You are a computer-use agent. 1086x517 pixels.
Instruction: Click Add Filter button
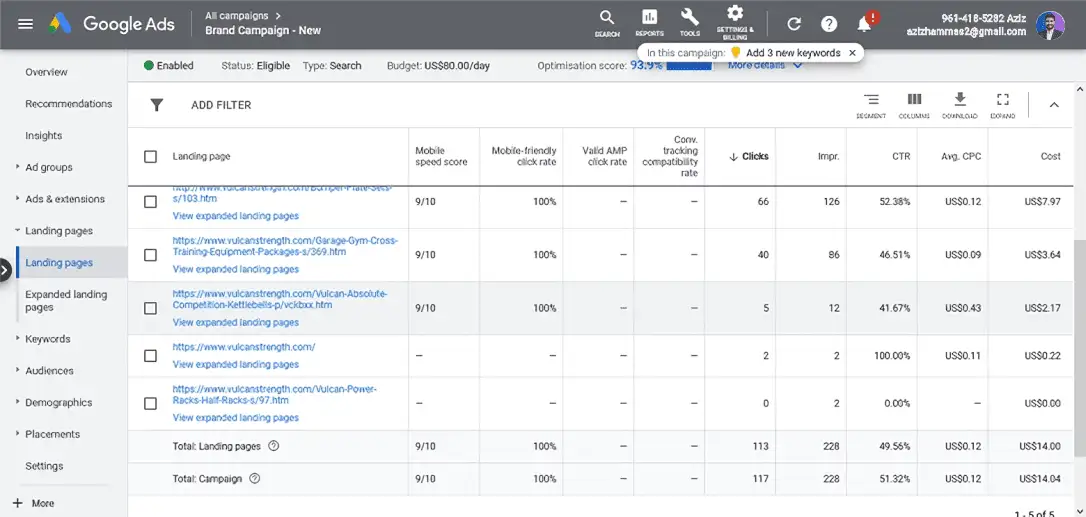pos(221,105)
